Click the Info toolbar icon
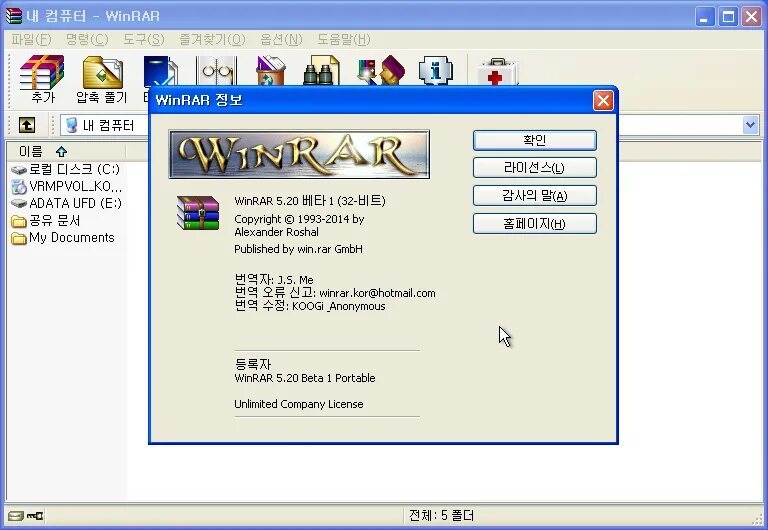768x530 pixels. pos(435,71)
